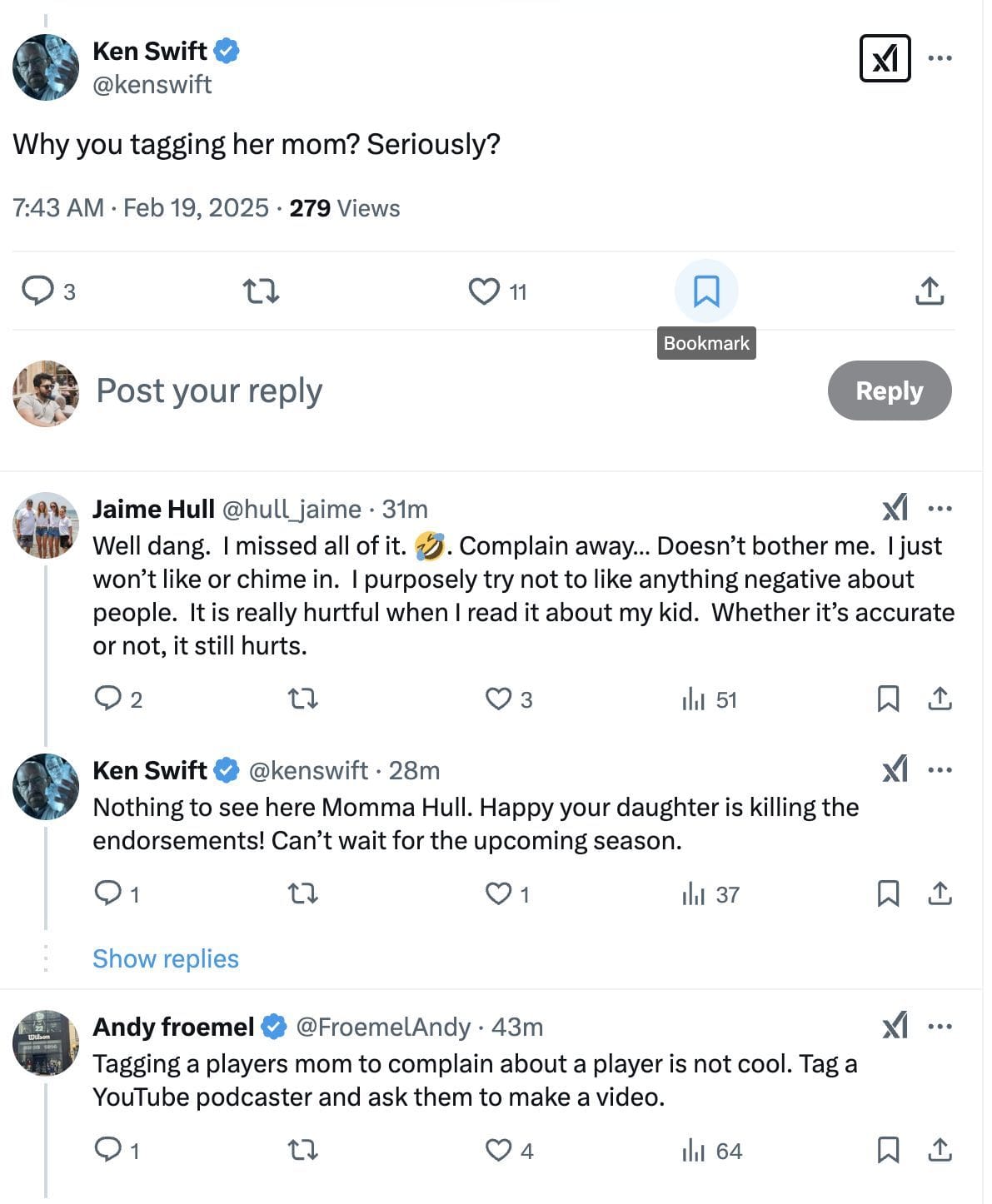Open Andy froemel's profile picture

(46, 1043)
